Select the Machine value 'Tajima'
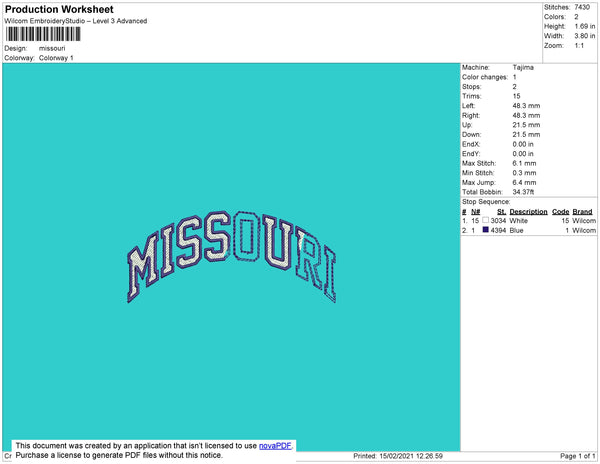Image resolution: width=600 pixels, height=464 pixels. [x=523, y=67]
